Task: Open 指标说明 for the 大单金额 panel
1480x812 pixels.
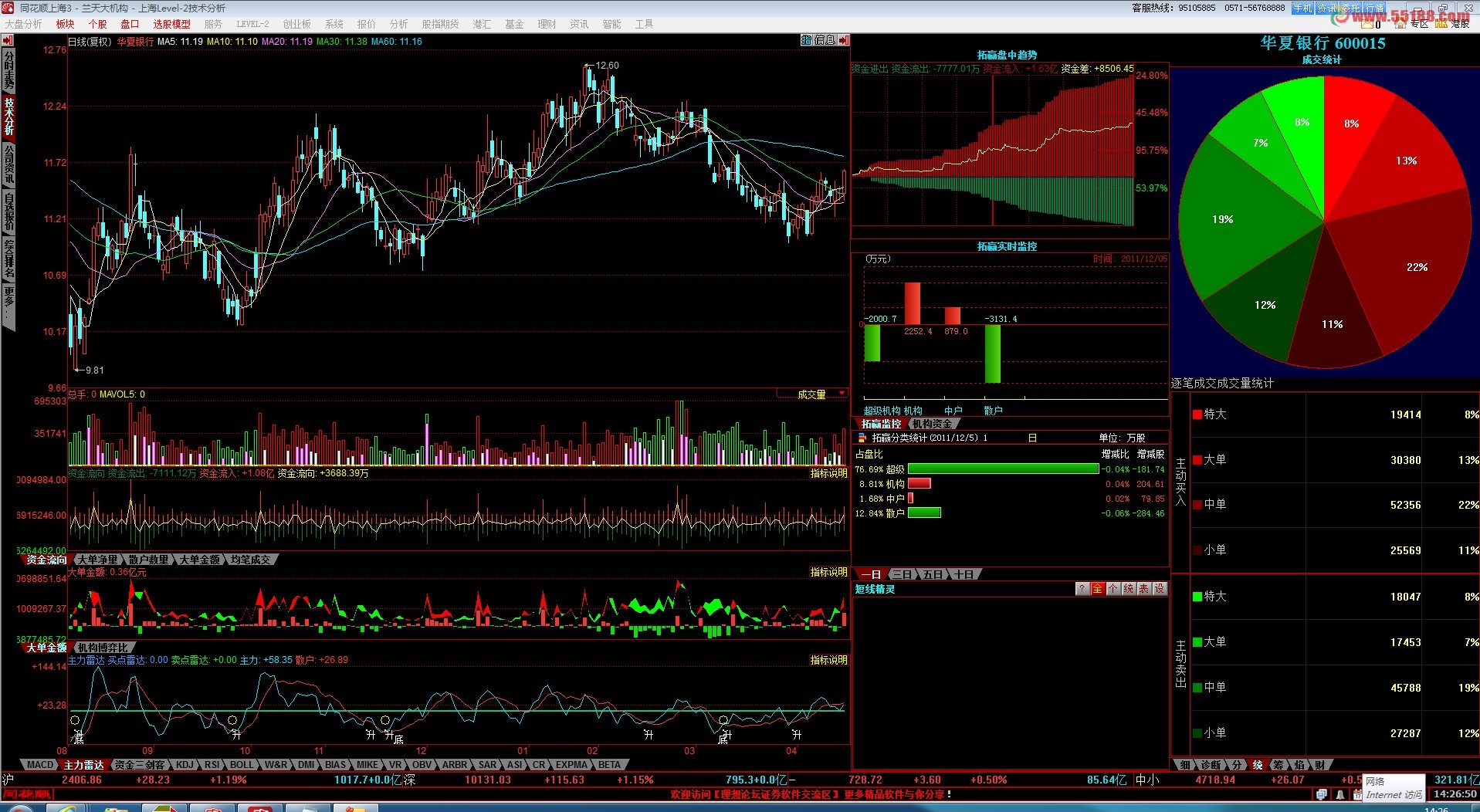Action: (828, 572)
